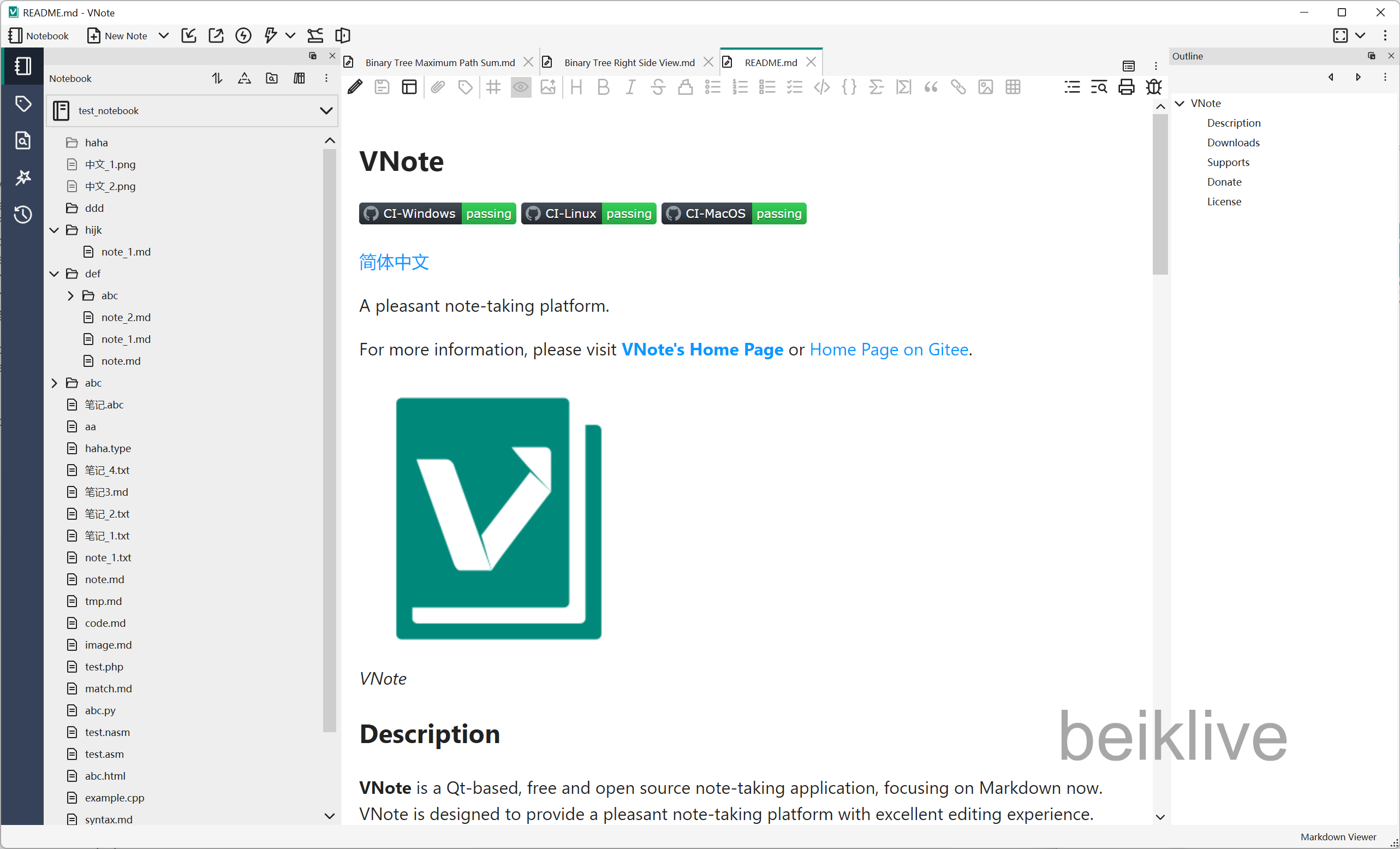
Task: Open the opened-files list icon
Action: coord(1128,66)
